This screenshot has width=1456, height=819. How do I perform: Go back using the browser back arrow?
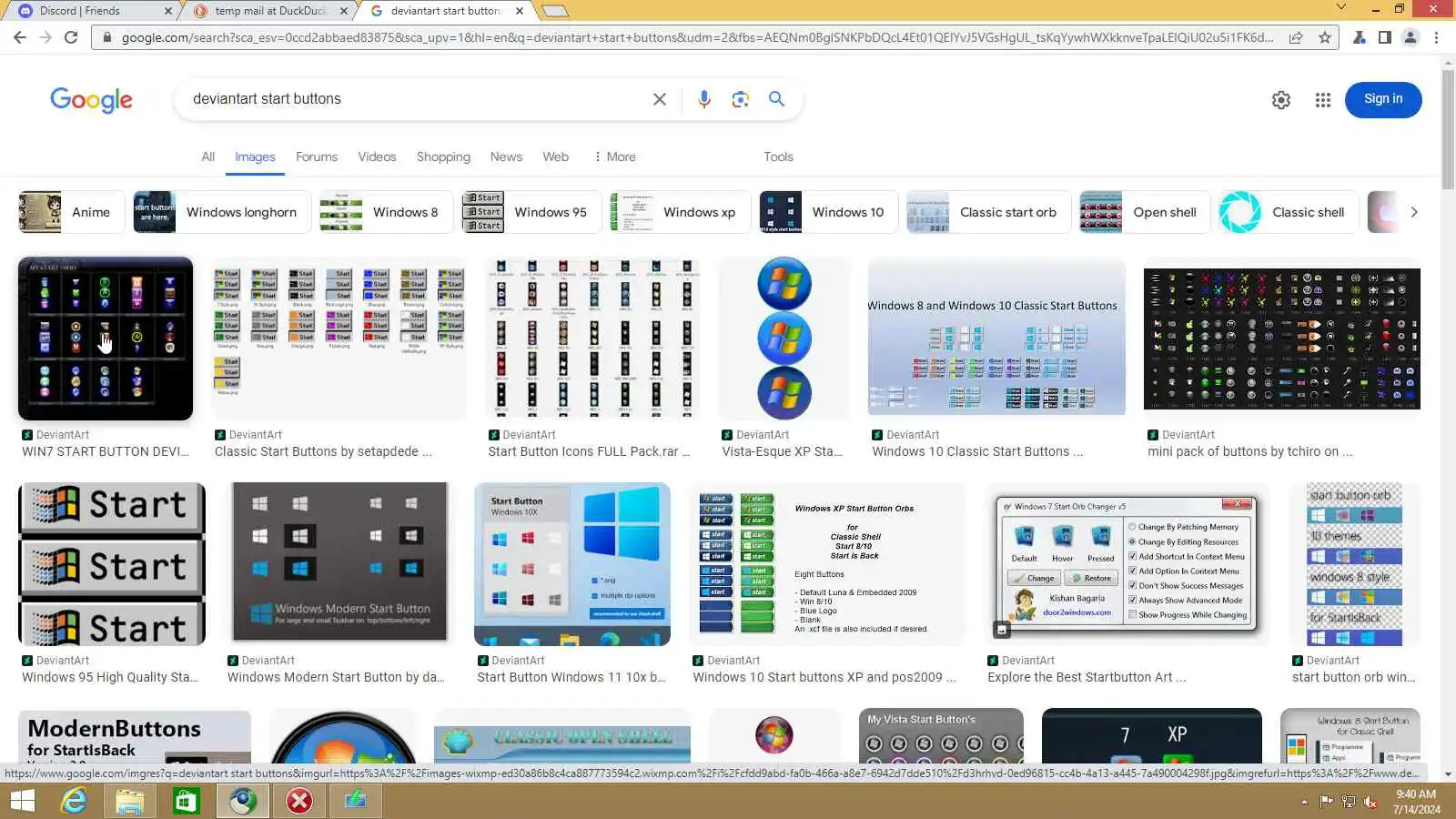coord(20,37)
